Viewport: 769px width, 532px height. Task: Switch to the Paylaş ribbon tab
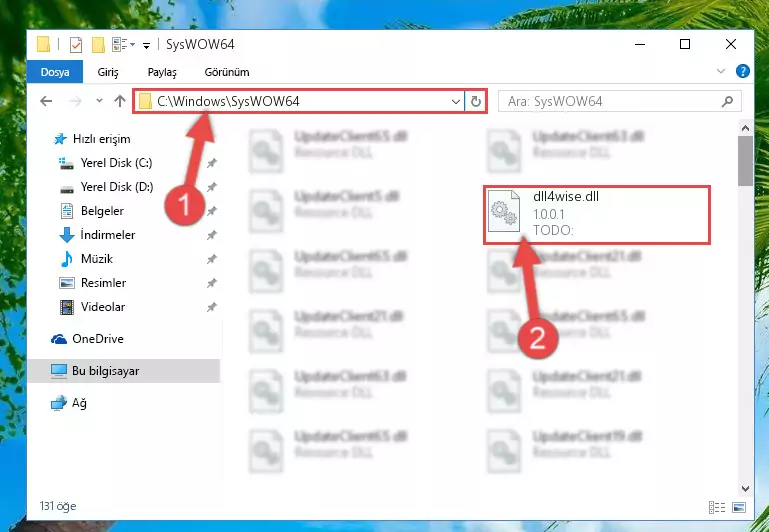pyautogui.click(x=162, y=72)
